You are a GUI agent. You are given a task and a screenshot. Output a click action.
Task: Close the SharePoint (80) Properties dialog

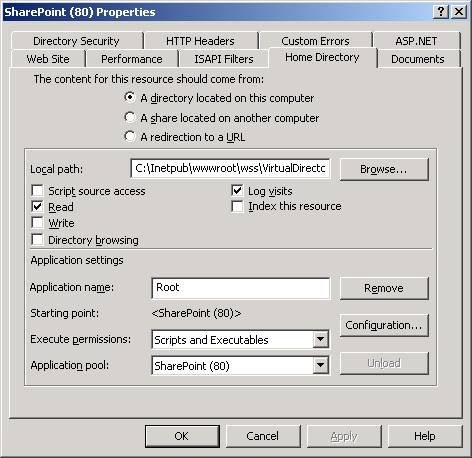(x=459, y=12)
